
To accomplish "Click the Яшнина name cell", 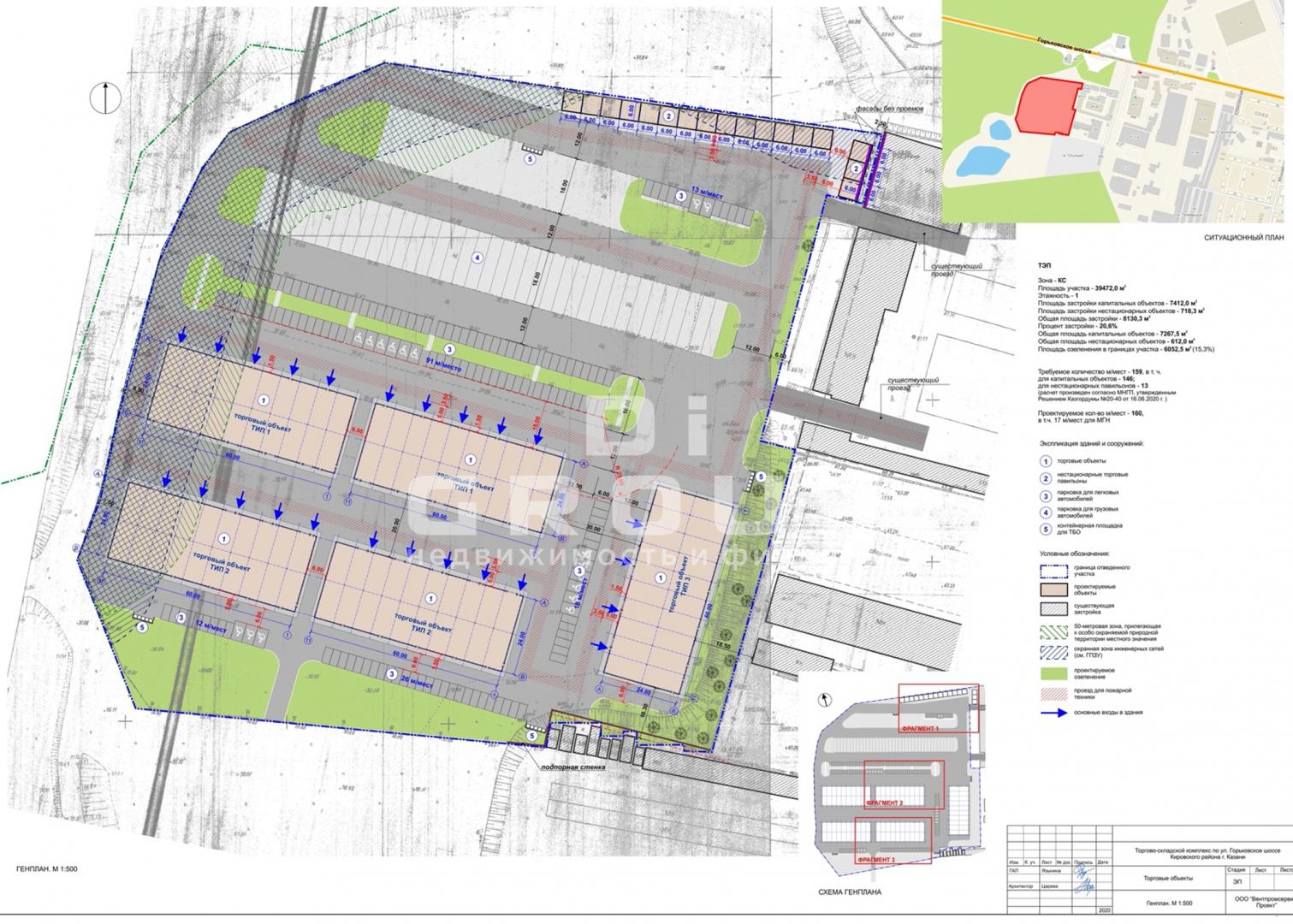I will coord(1053,871).
